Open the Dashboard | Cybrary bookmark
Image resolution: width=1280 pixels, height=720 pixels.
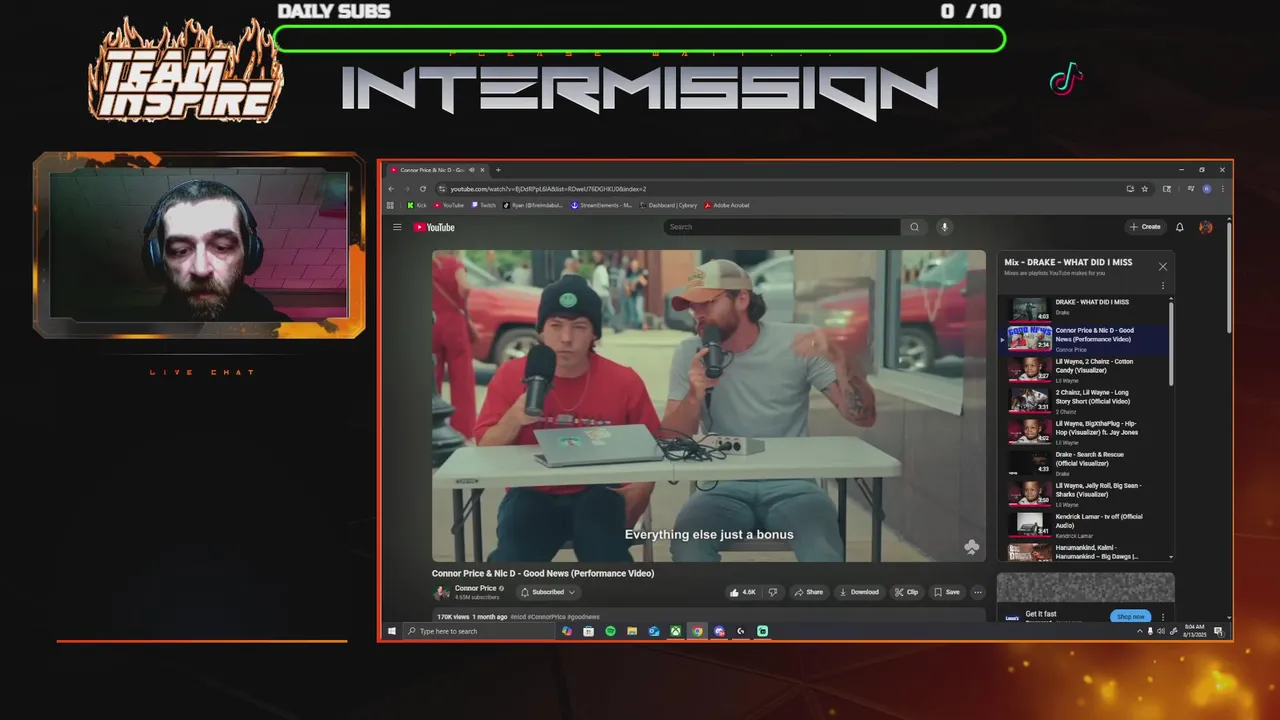[668, 205]
